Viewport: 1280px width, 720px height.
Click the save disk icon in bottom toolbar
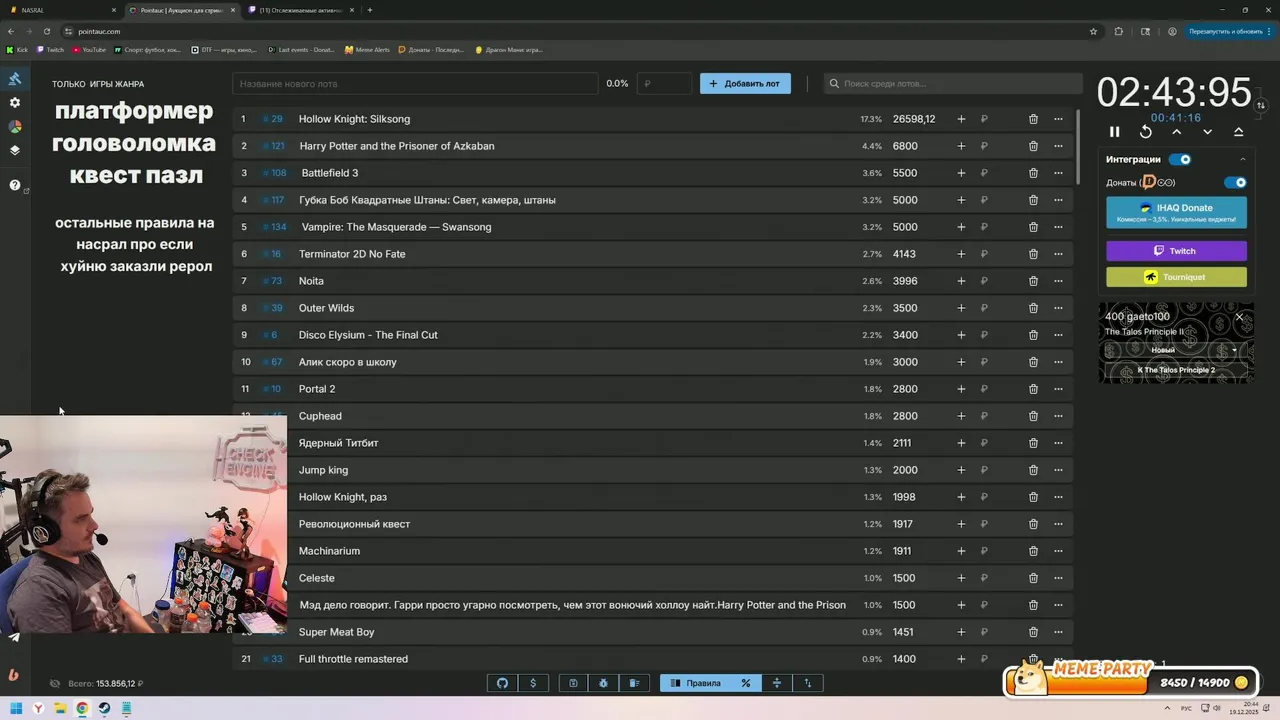point(573,683)
